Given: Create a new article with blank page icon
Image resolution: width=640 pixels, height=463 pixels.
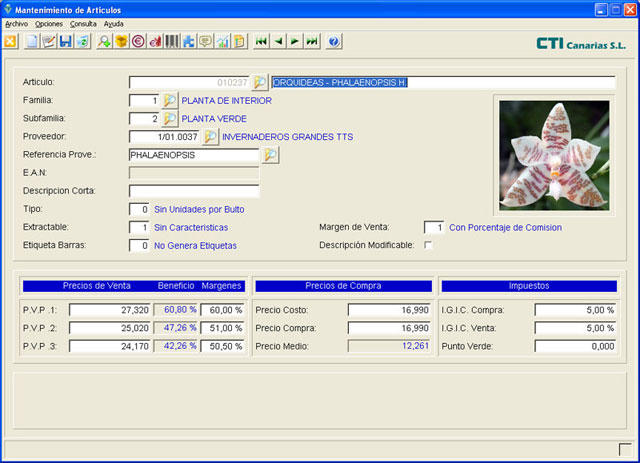Looking at the screenshot, I should coord(32,42).
